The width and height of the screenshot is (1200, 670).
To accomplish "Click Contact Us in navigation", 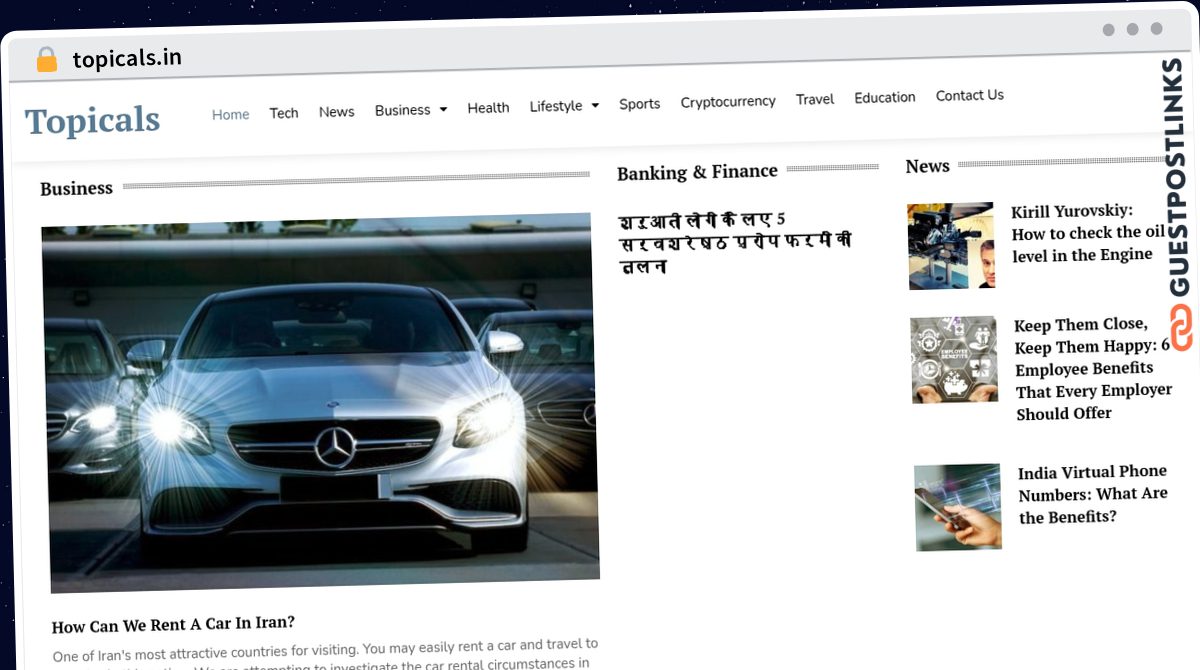I will (969, 95).
